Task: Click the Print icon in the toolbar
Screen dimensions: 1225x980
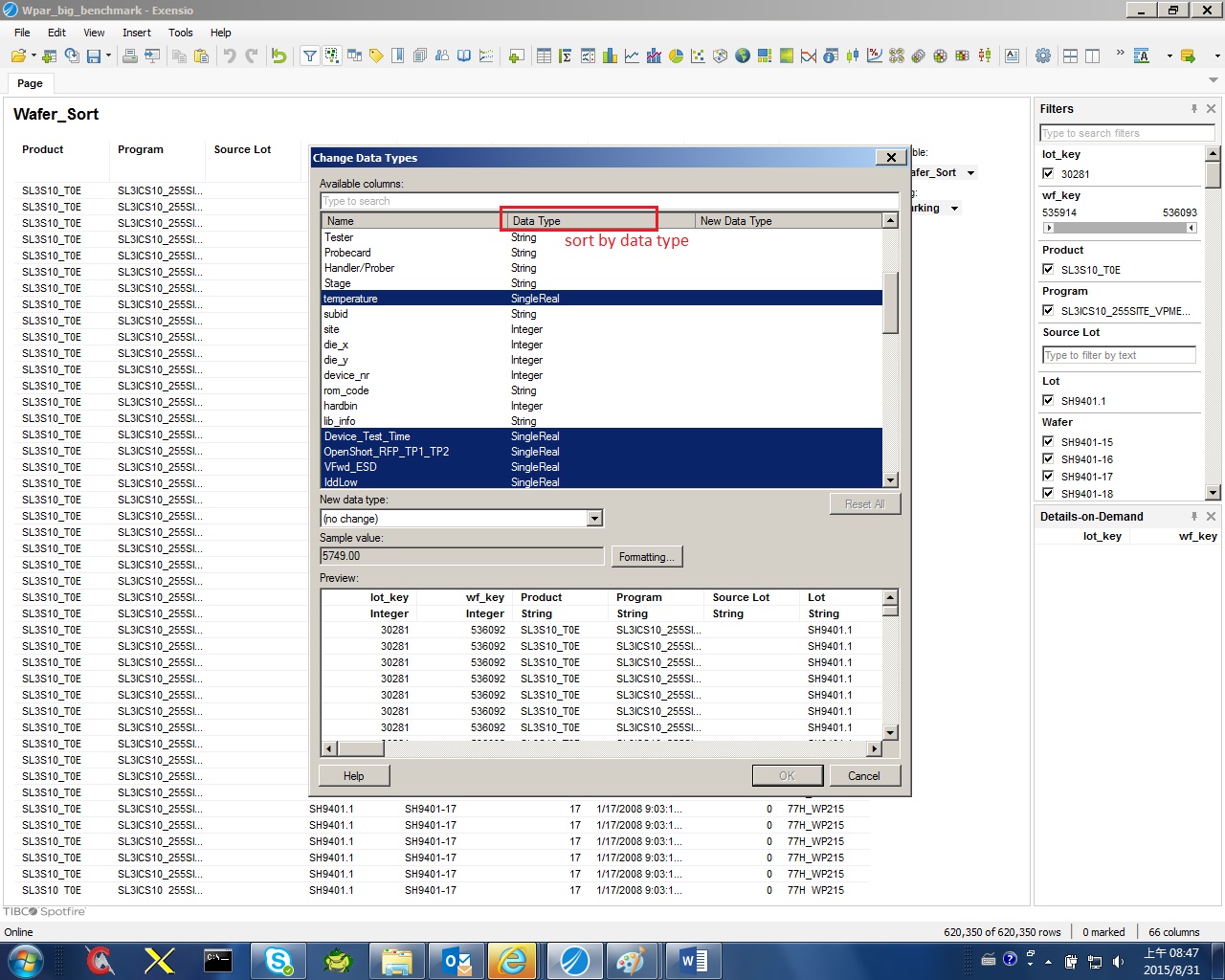Action: [129, 56]
